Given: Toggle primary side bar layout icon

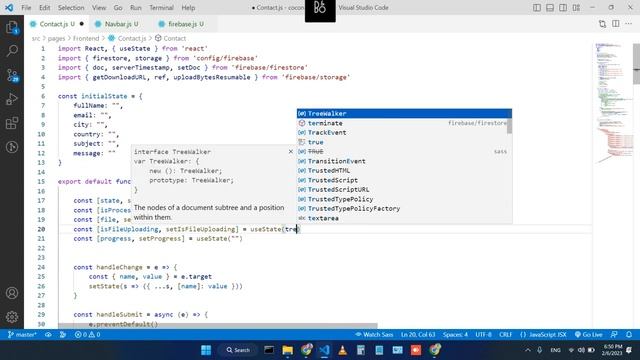Looking at the screenshot, I should 537,8.
